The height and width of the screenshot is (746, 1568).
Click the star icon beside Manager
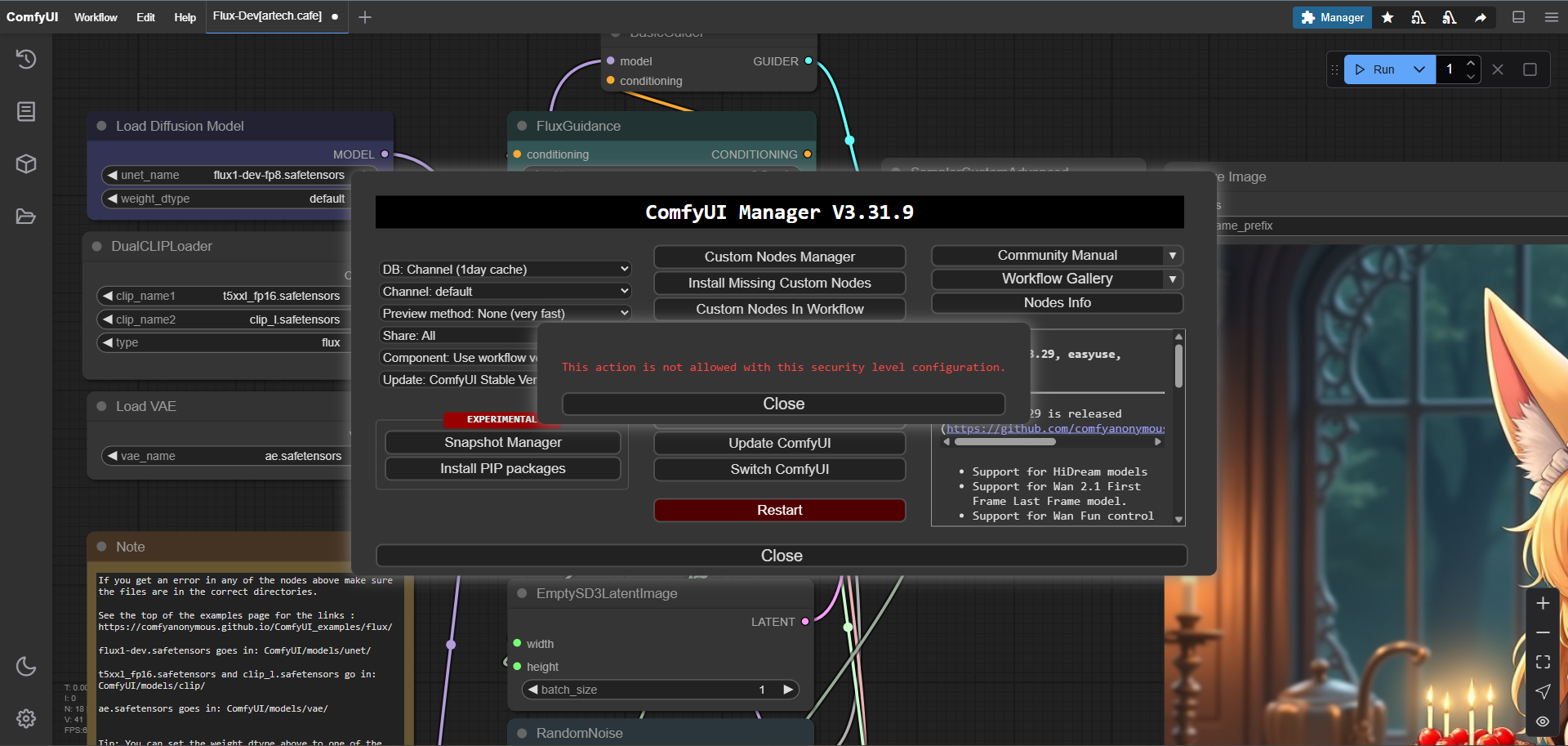coord(1388,17)
